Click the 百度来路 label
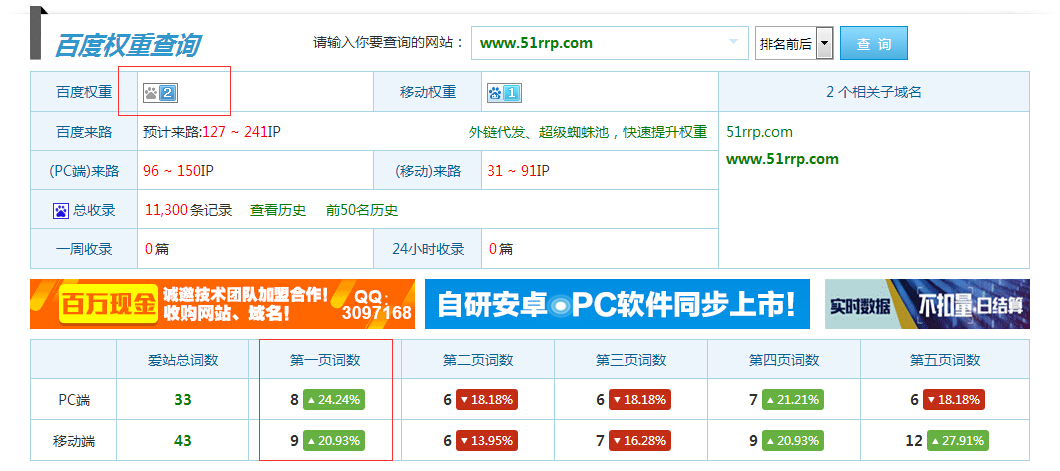The height and width of the screenshot is (471, 1060). (x=84, y=132)
